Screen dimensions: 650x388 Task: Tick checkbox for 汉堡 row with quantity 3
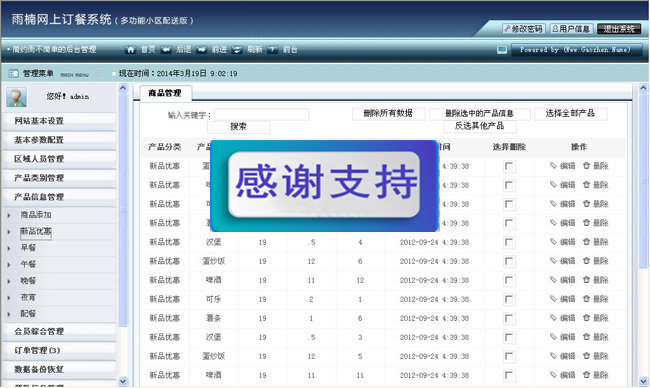click(x=509, y=338)
